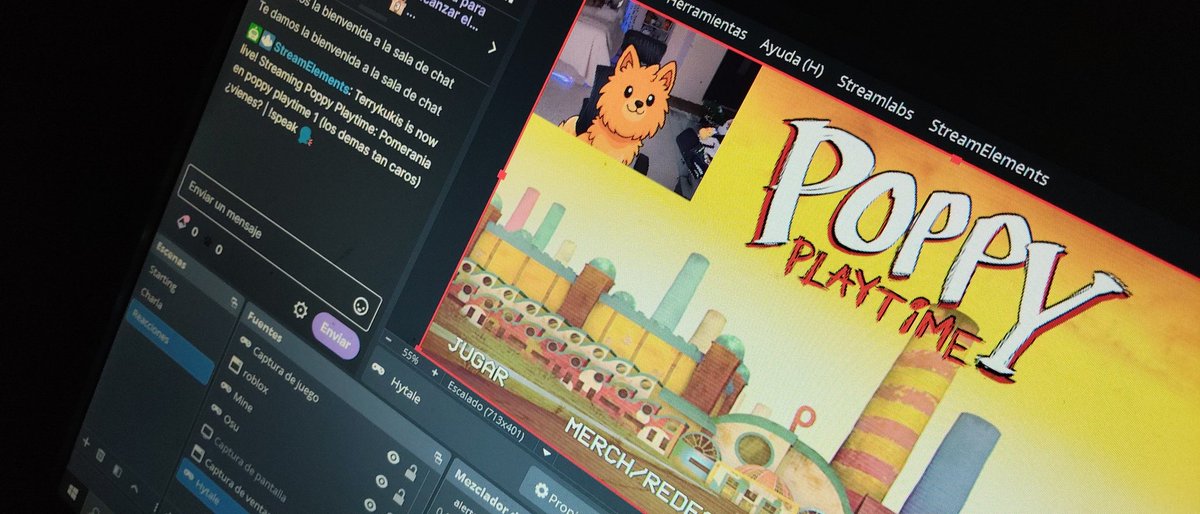Select the roblox source name

tap(257, 383)
